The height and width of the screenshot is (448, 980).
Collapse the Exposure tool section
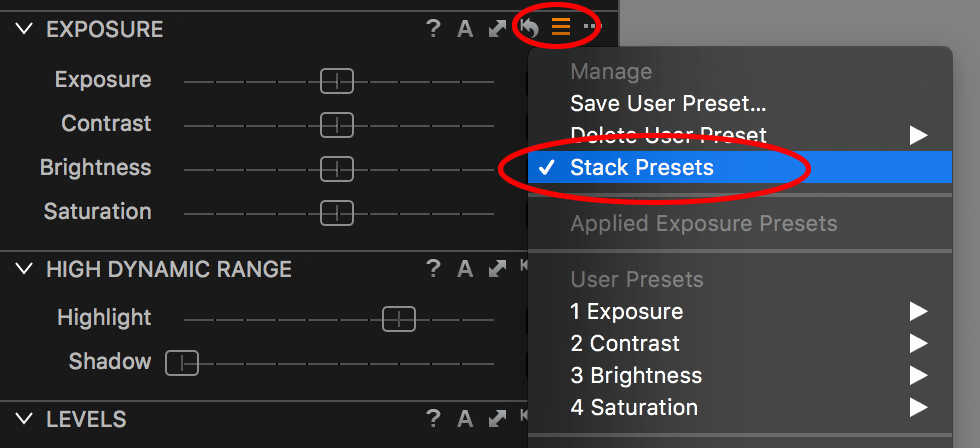pos(24,29)
